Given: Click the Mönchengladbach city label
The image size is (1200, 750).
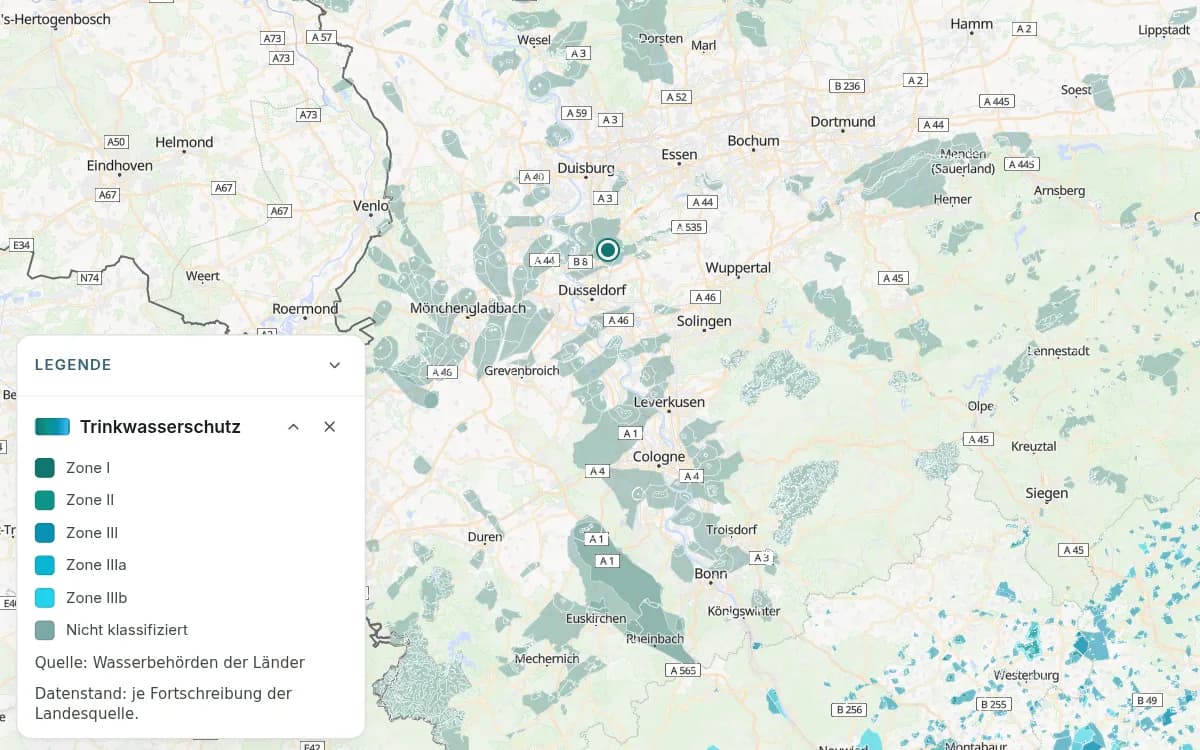Looking at the screenshot, I should click(x=468, y=308).
